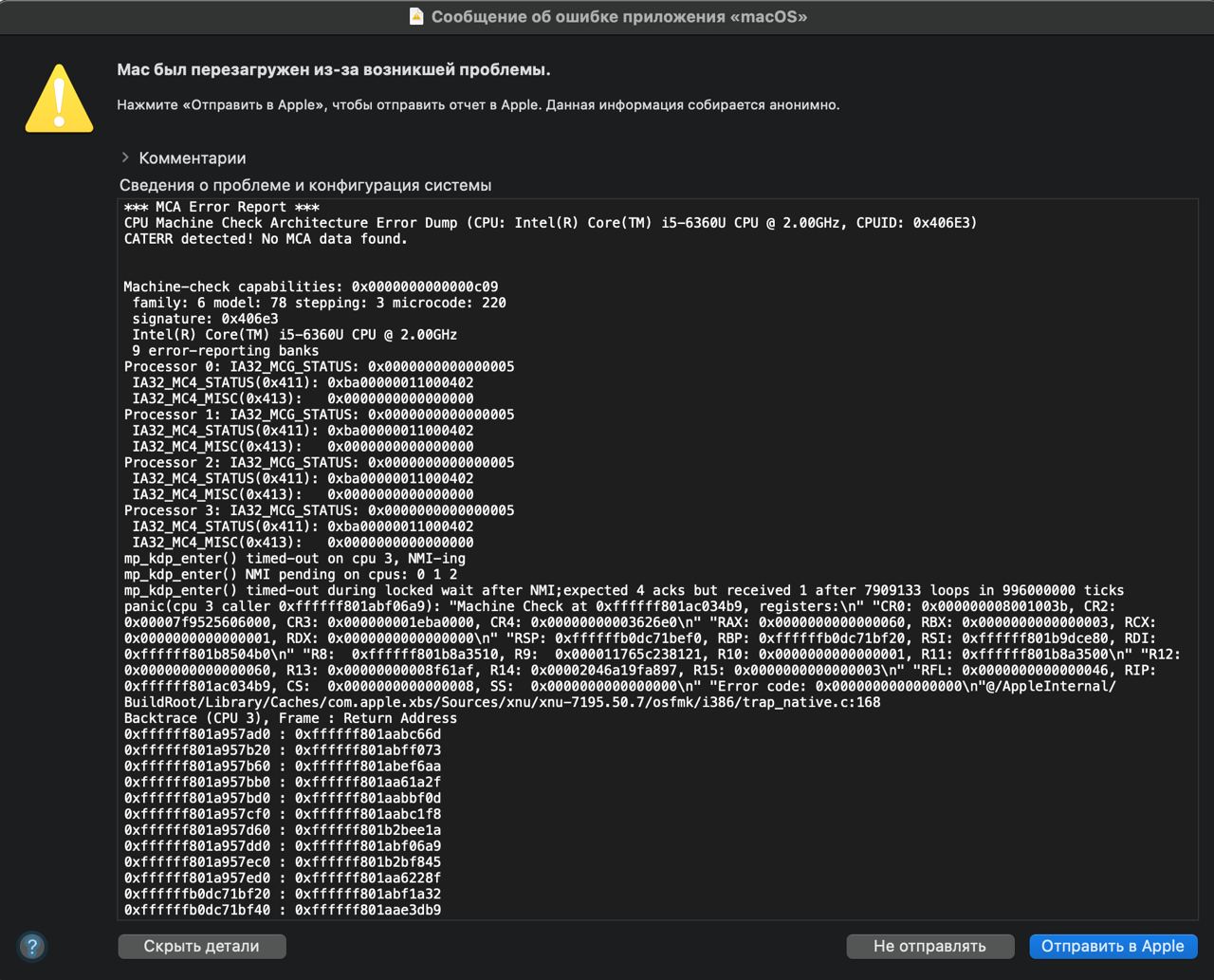
Task: Click inside the problem details text area
Action: coord(658,559)
